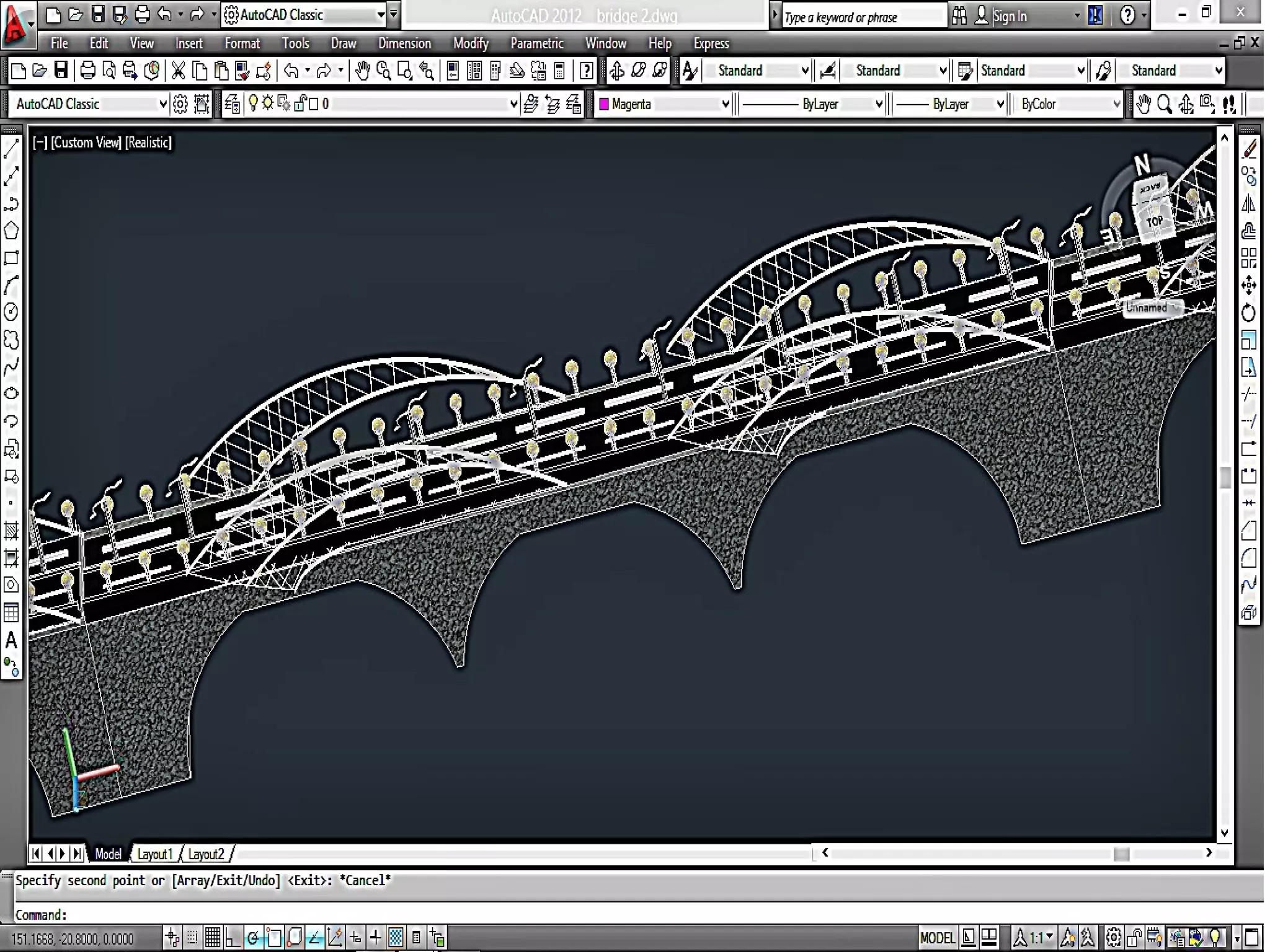Click the Sign In button
The image size is (1270, 952).
[1008, 16]
